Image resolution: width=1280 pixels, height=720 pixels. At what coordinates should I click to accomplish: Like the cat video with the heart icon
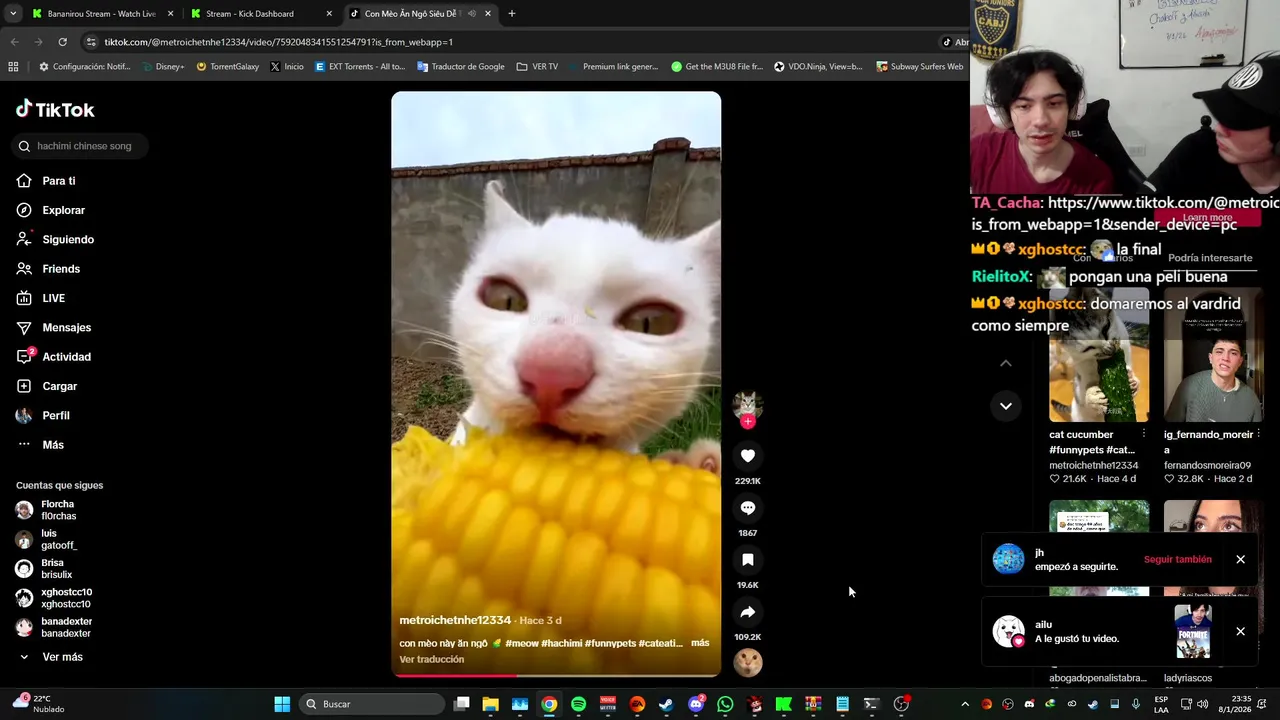(x=747, y=456)
